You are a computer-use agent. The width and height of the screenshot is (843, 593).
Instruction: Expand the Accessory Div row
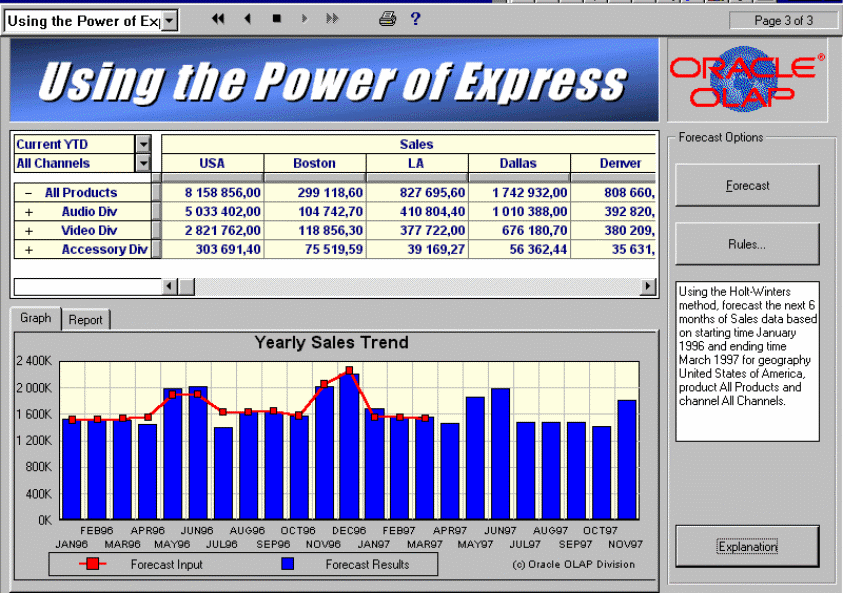(29, 249)
